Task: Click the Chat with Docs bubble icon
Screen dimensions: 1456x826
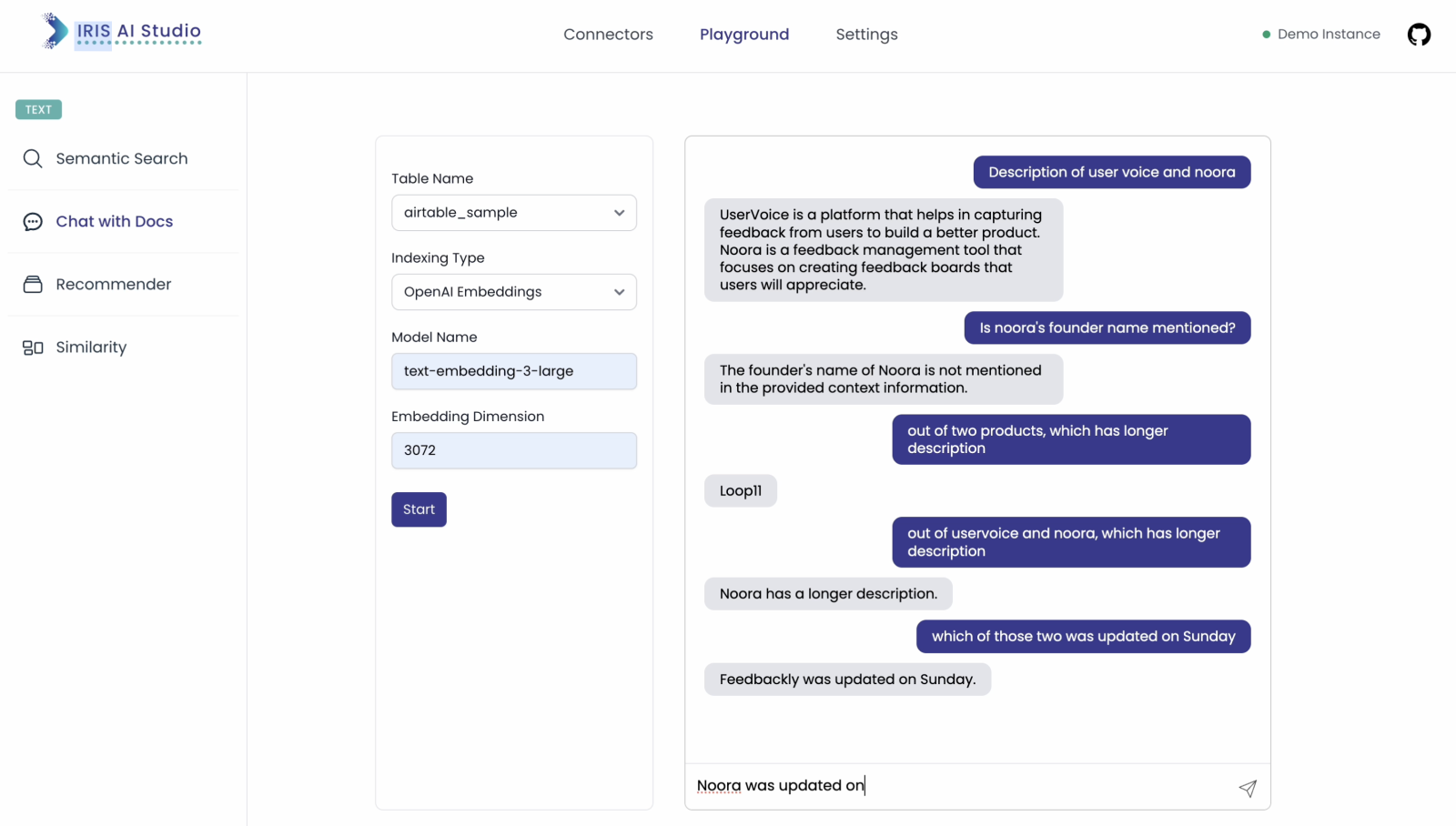Action: (x=33, y=222)
